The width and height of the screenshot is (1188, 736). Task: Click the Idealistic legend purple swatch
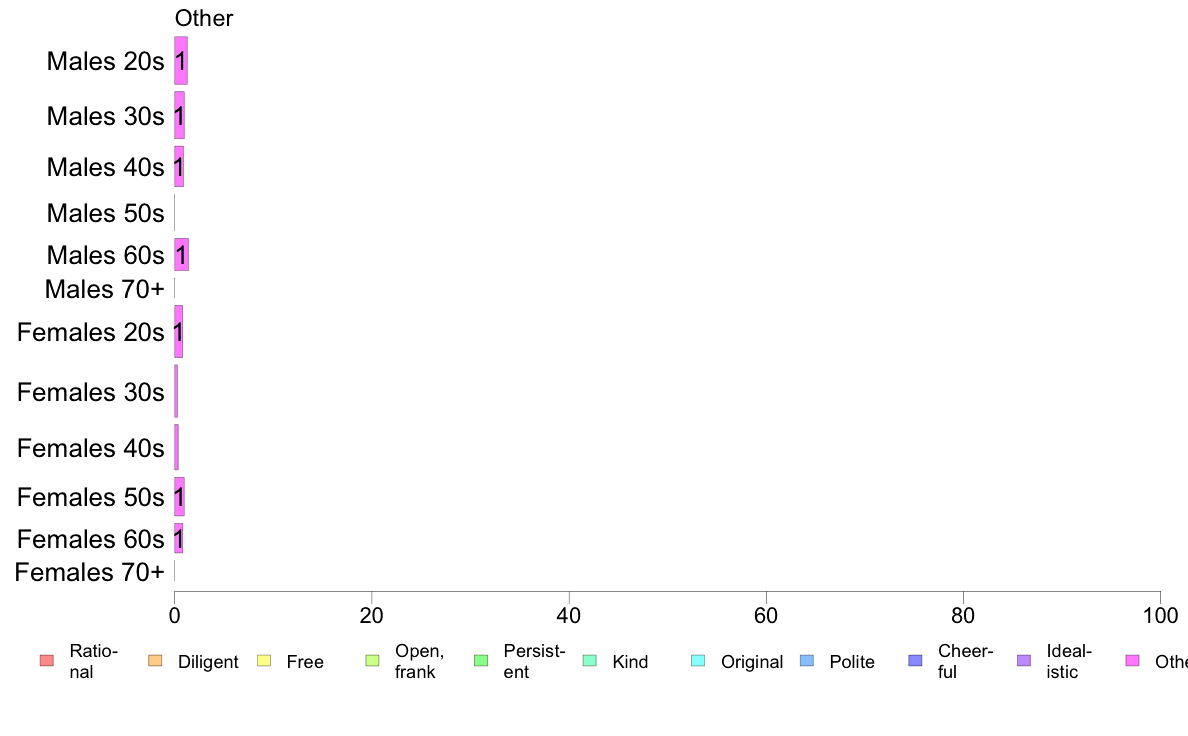pos(1024,661)
